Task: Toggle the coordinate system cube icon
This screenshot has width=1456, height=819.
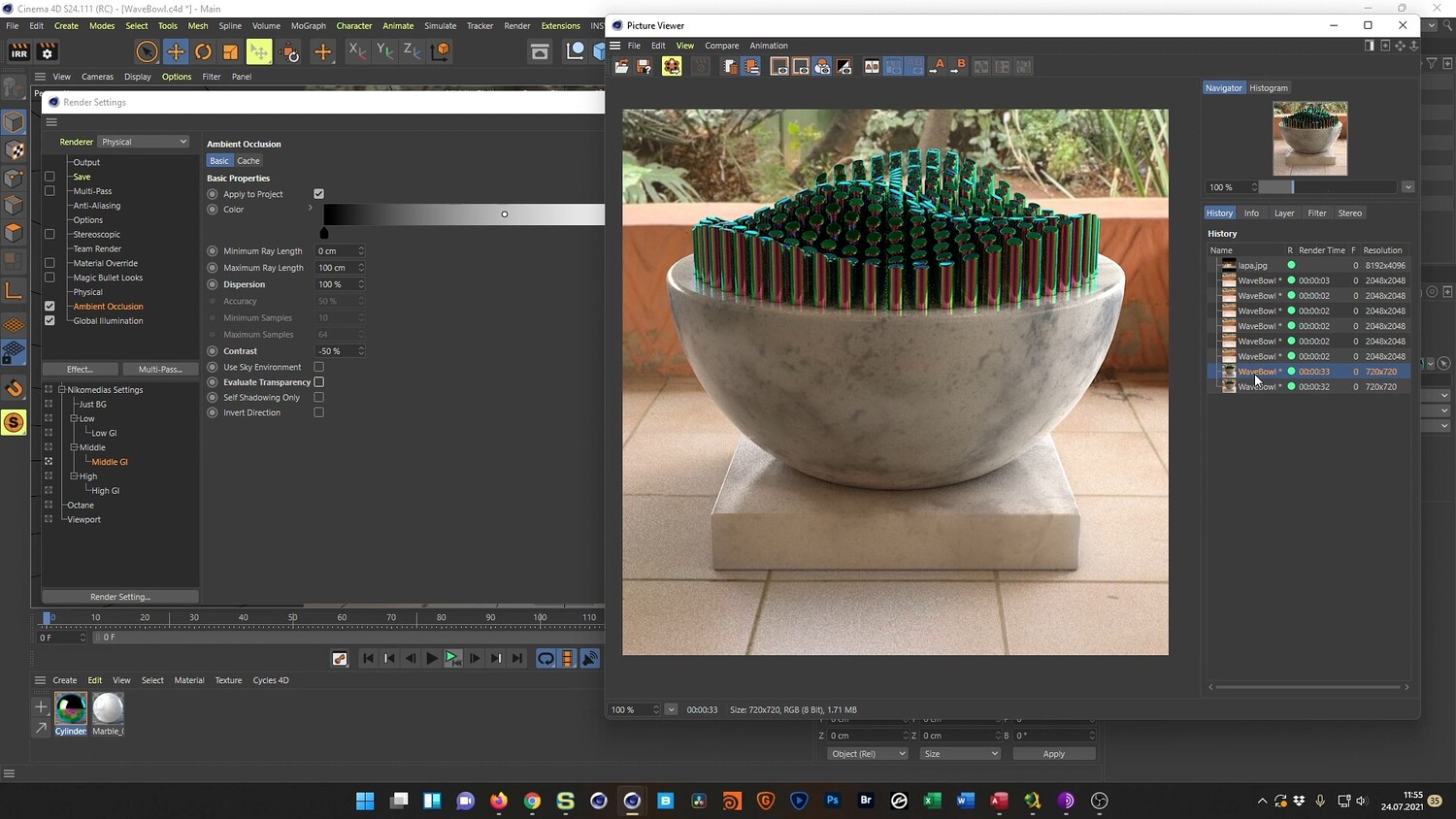Action: 440,51
